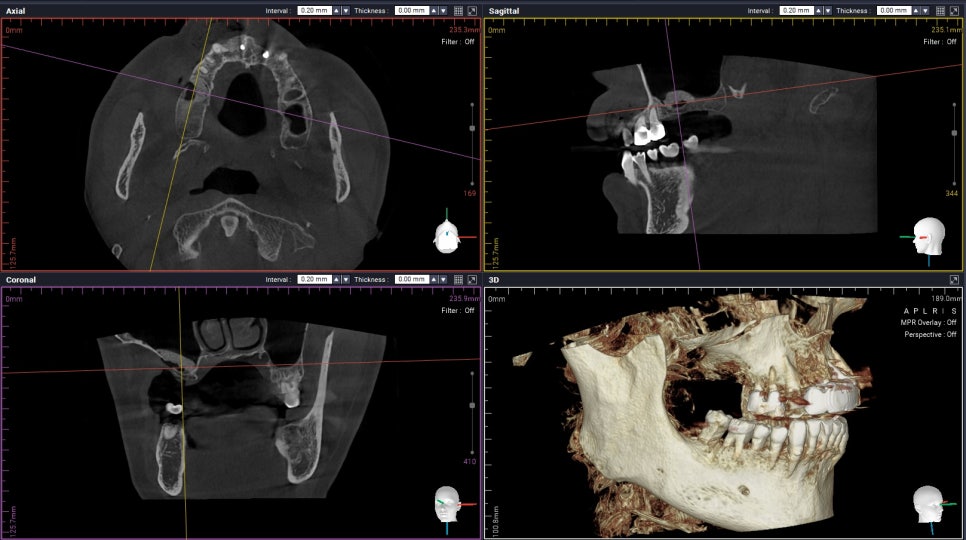The image size is (966, 540).
Task: Toggle Perspective setting in 3D view
Action: tap(929, 334)
